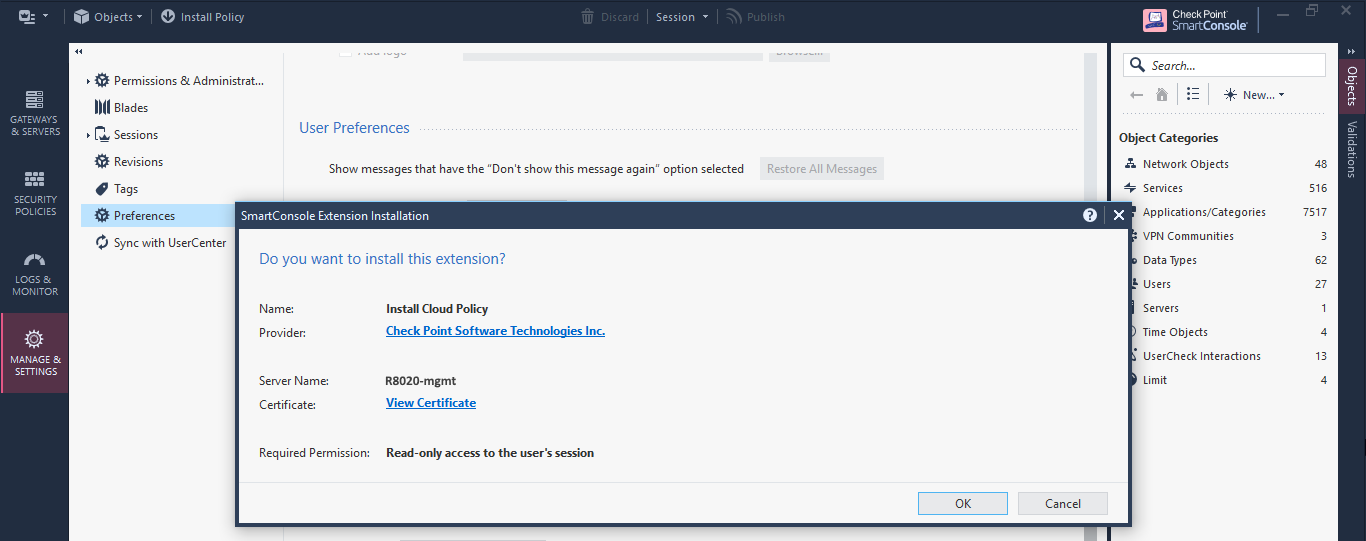Click the Restore All Messages button
This screenshot has height=541, width=1366.
point(822,169)
